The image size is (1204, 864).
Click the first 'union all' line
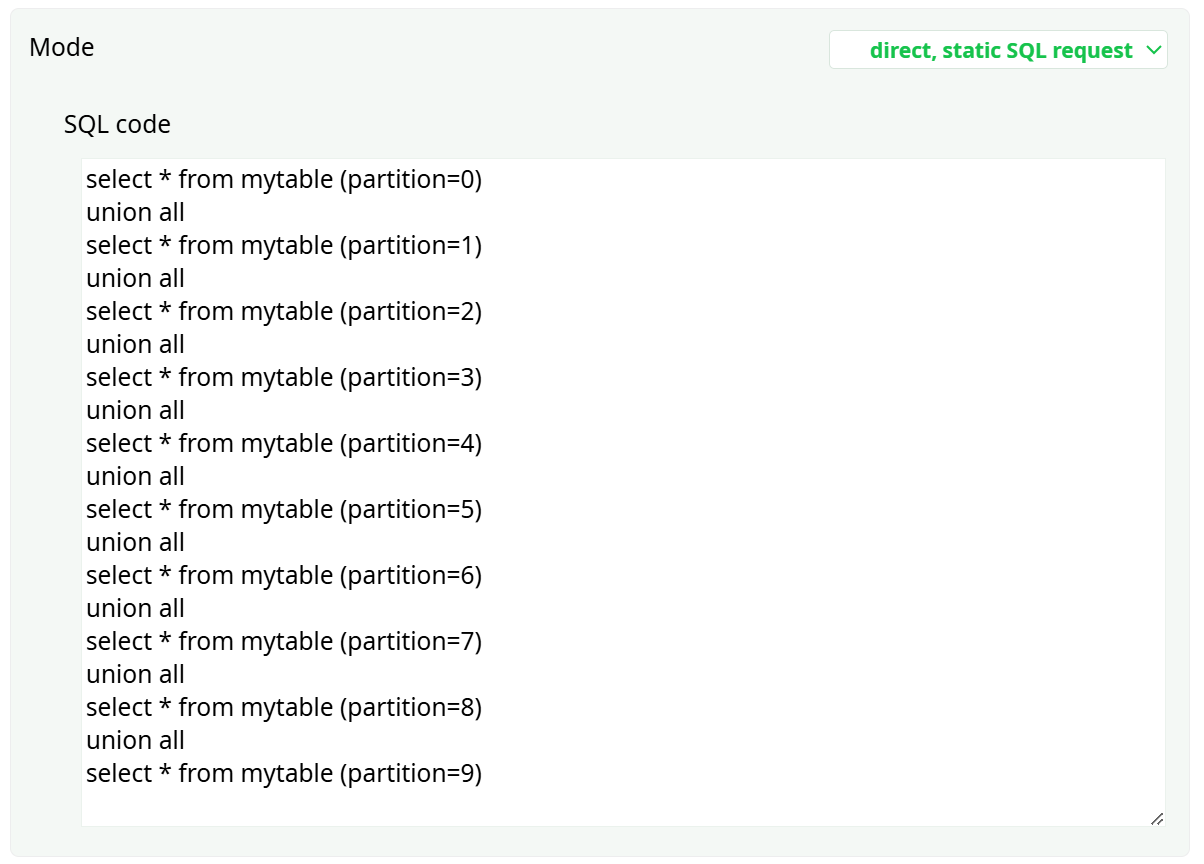(x=135, y=213)
